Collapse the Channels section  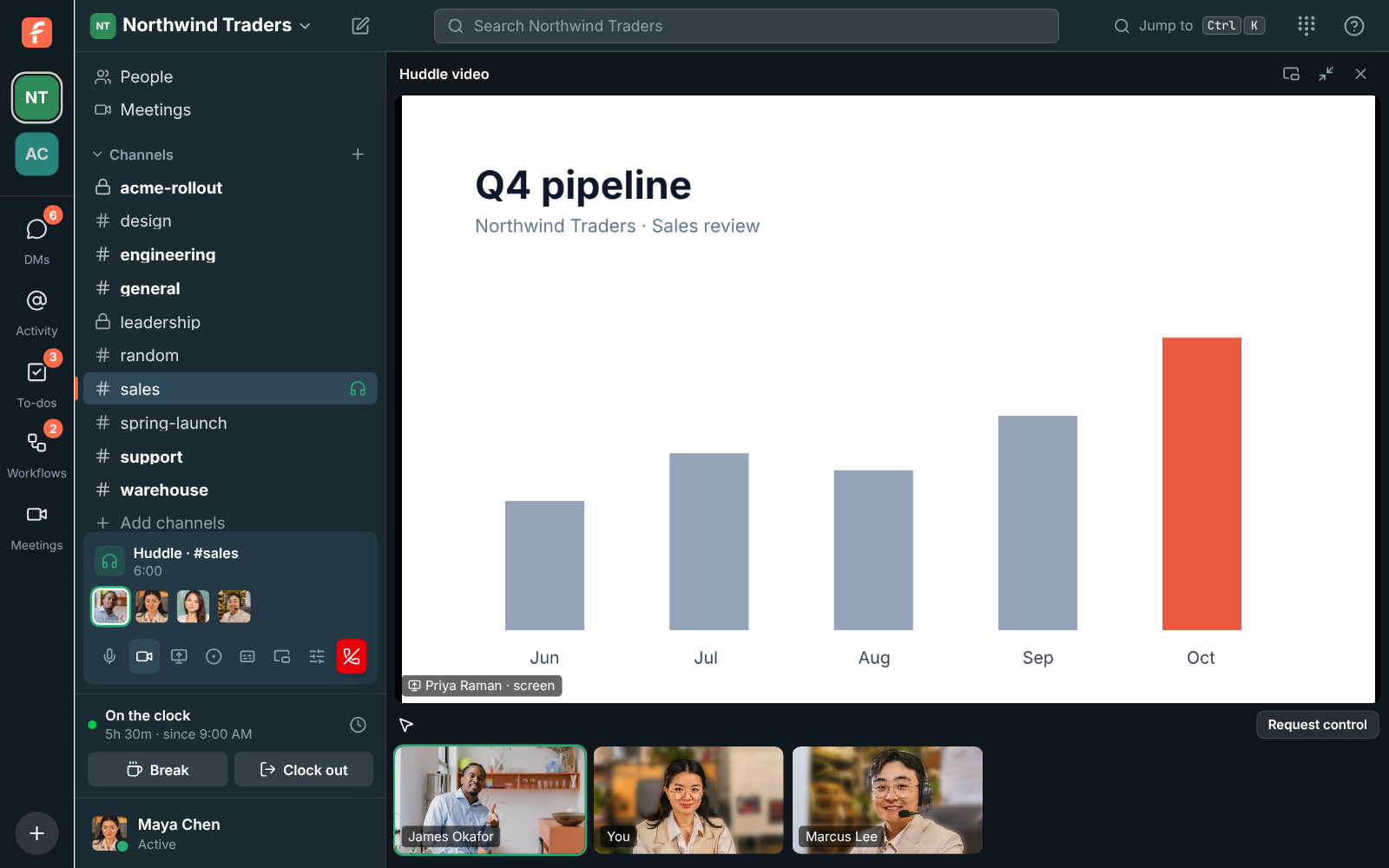click(x=133, y=155)
